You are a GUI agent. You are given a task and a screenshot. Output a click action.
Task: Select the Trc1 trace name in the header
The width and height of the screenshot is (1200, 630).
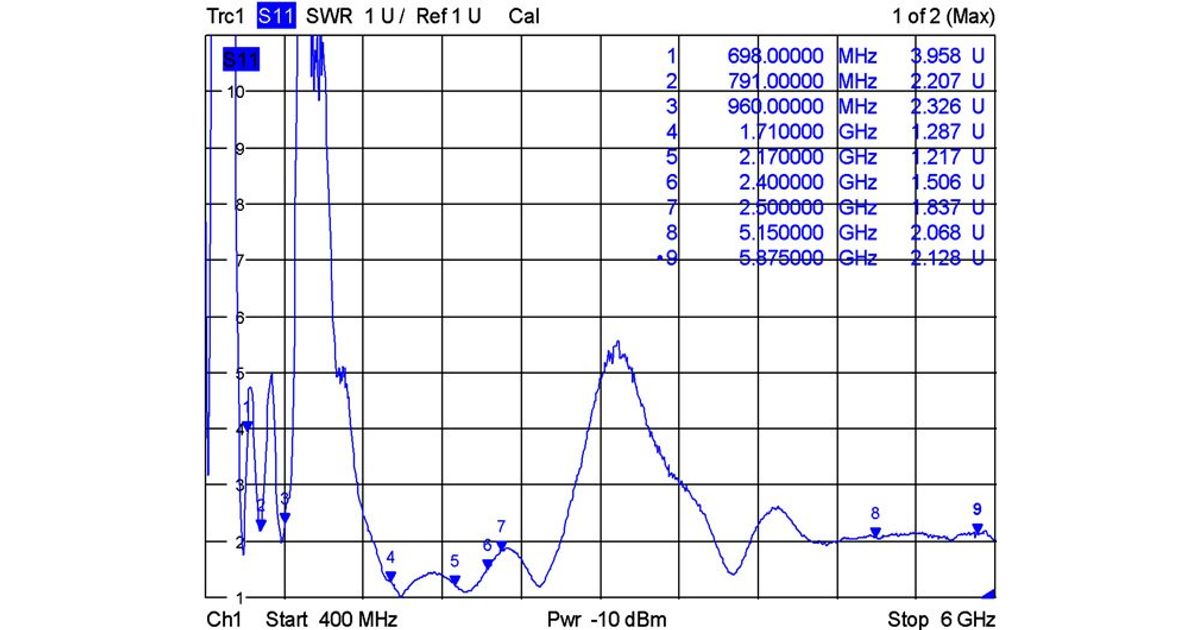click(226, 16)
